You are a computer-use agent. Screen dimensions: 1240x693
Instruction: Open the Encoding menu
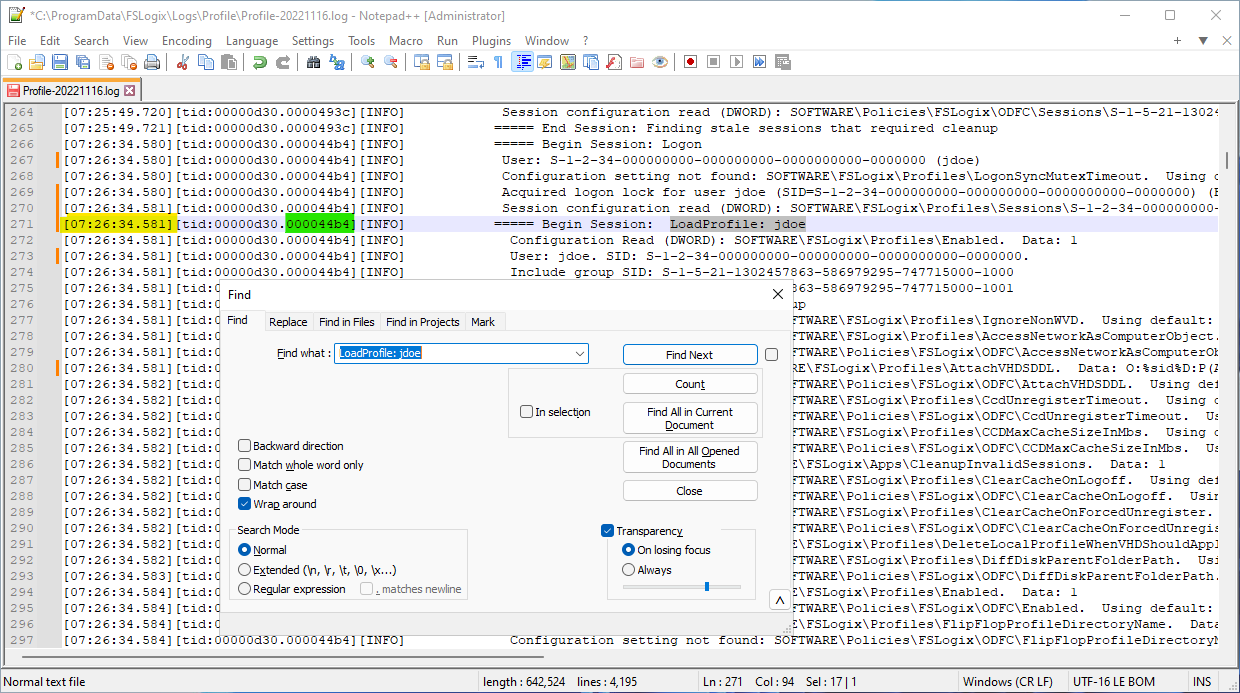(187, 41)
